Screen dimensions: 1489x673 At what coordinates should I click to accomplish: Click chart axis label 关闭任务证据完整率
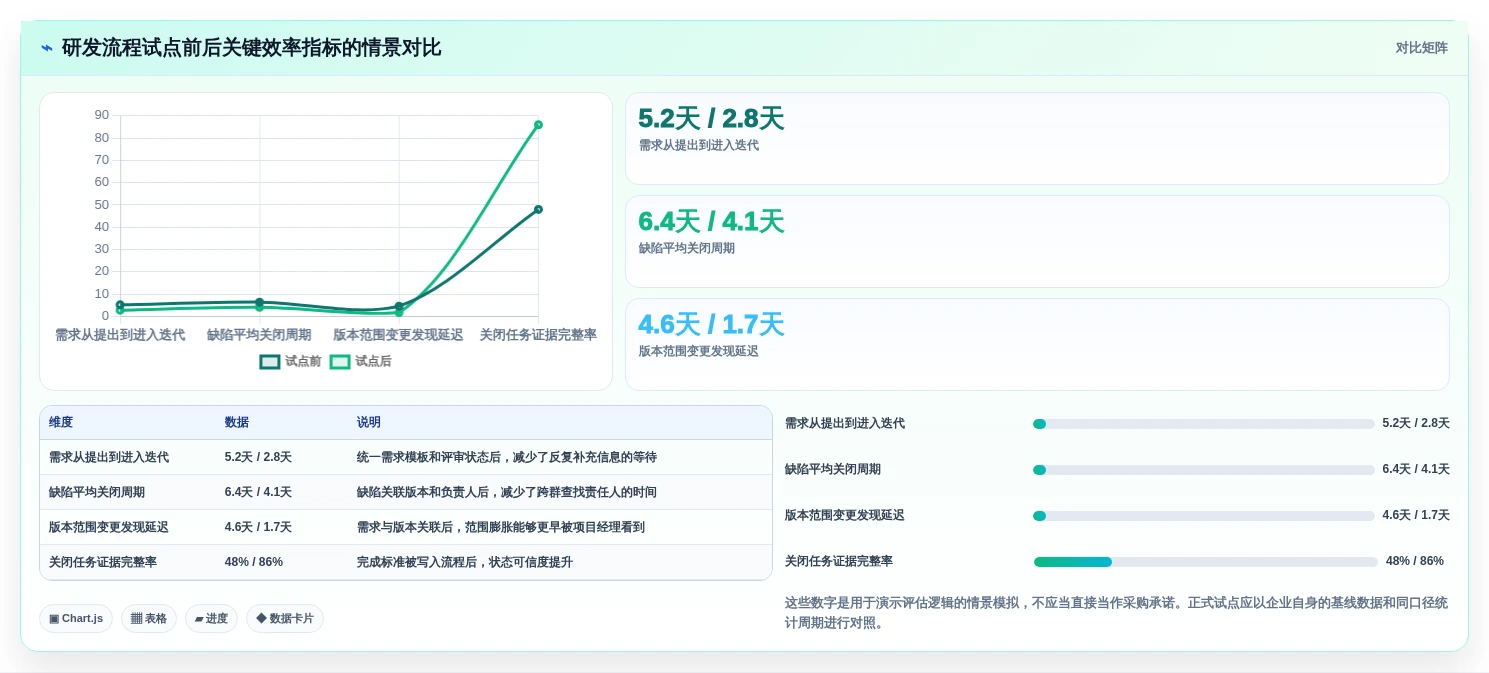pos(538,335)
